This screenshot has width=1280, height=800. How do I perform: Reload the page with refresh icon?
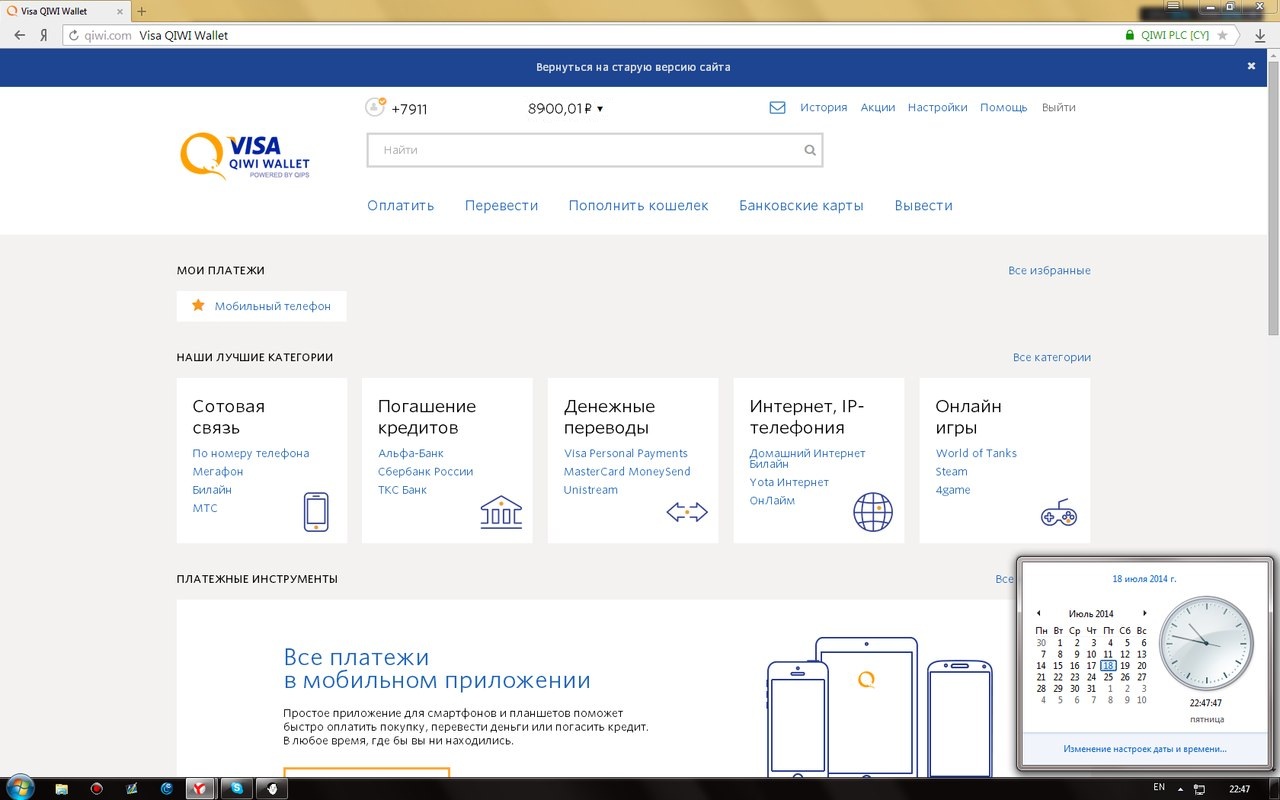73,35
